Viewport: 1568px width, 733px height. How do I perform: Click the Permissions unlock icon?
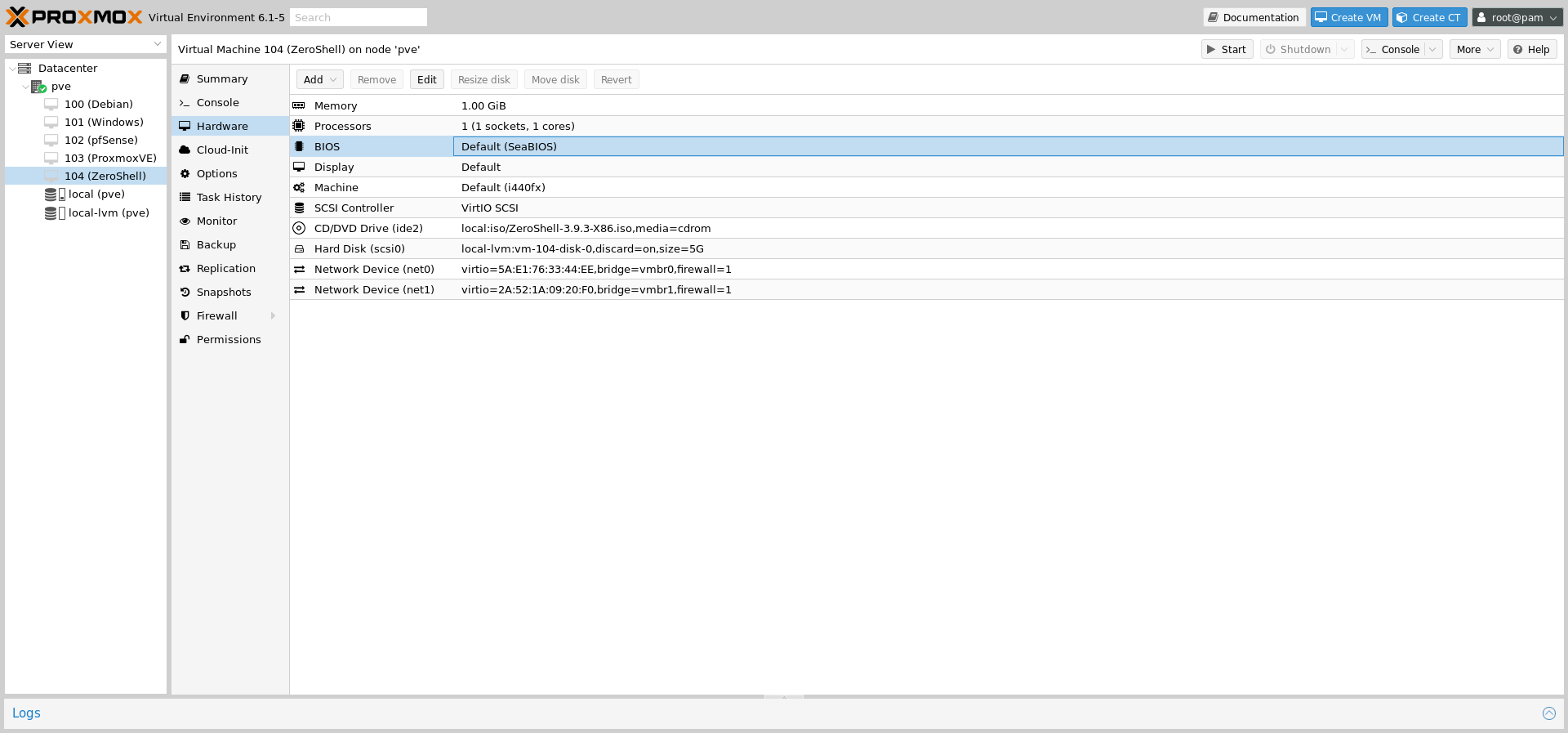pyautogui.click(x=185, y=339)
